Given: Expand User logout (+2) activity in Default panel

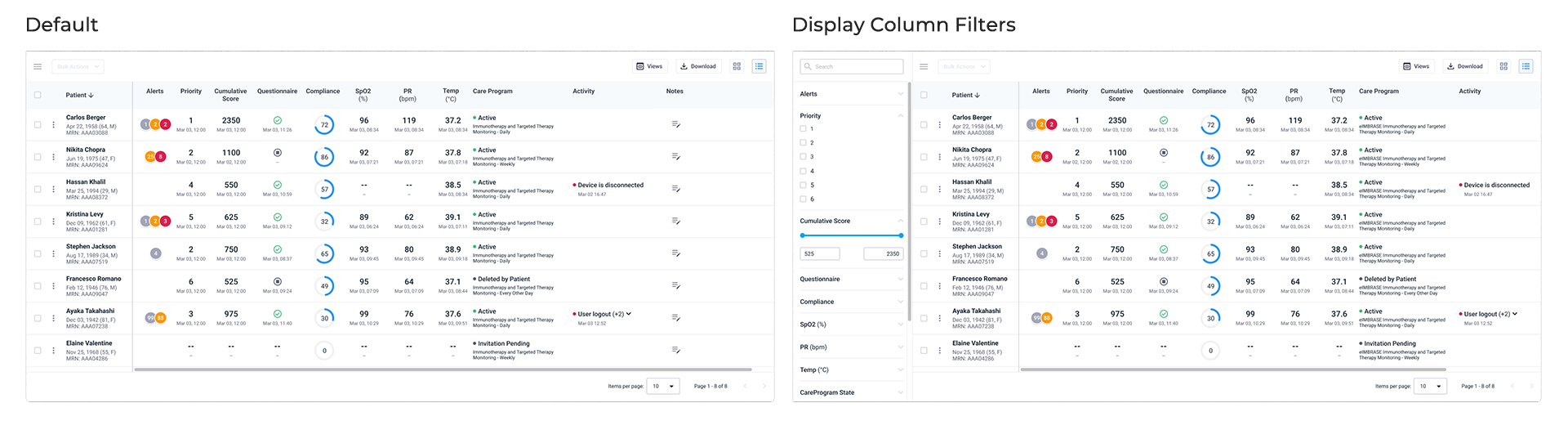Looking at the screenshot, I should point(628,314).
